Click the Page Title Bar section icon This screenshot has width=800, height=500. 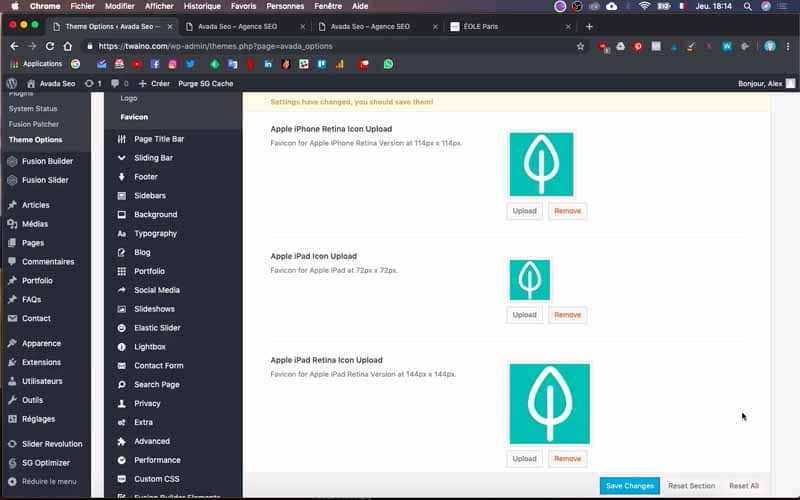(x=121, y=139)
